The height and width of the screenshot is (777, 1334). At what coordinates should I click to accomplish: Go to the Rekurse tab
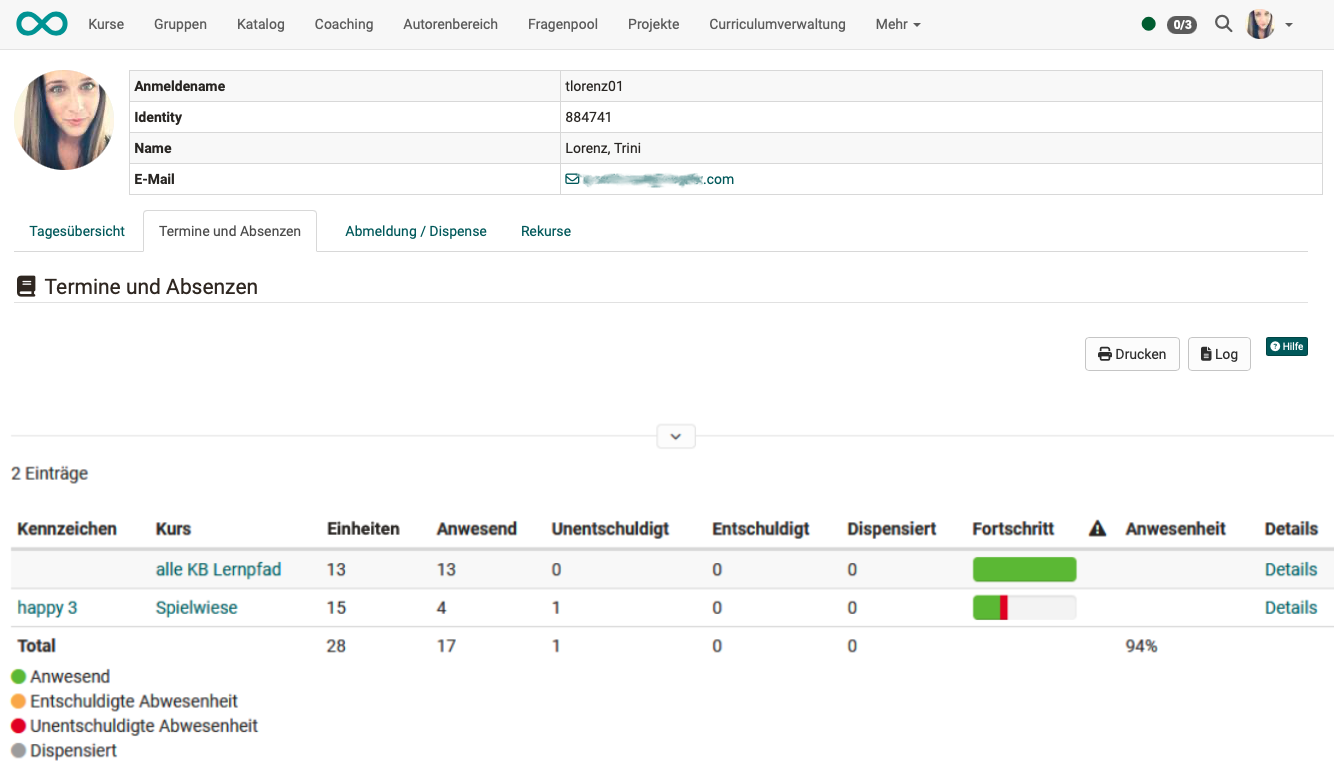point(546,231)
